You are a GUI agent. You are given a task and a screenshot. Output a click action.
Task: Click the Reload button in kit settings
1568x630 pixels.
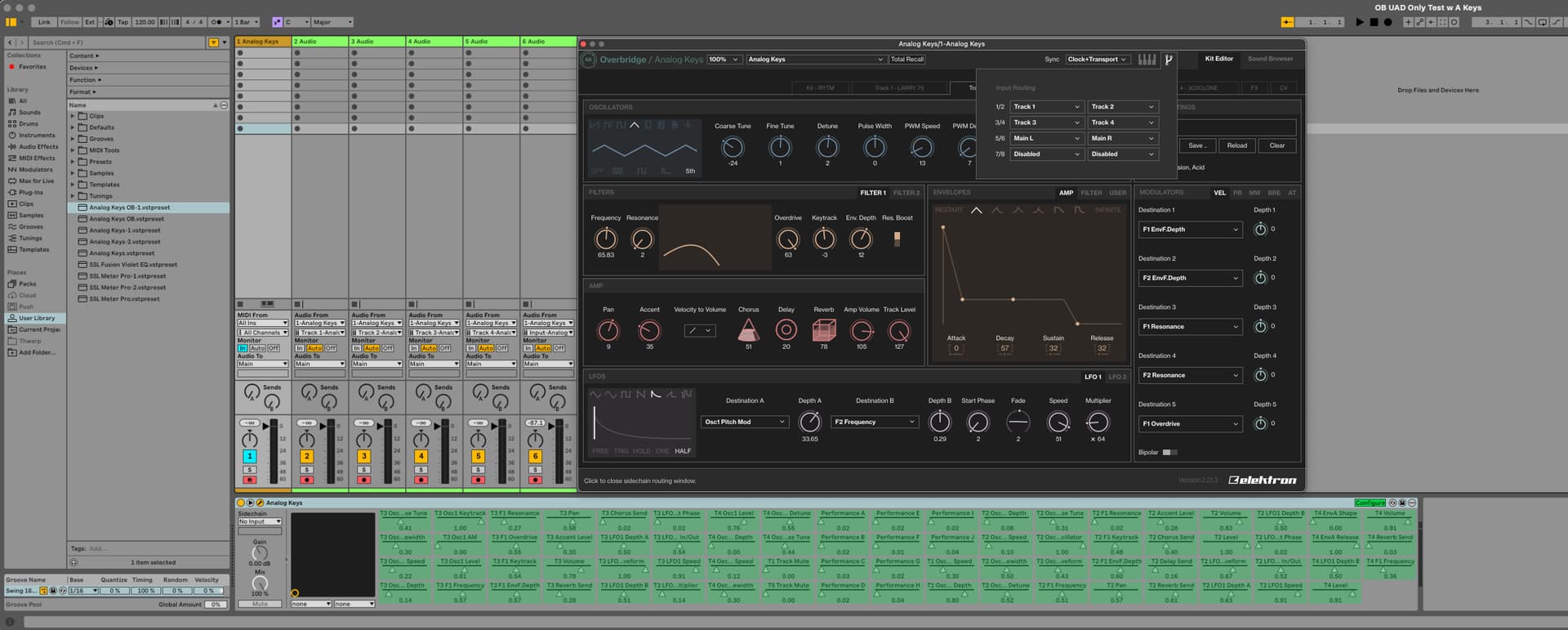click(x=1236, y=145)
